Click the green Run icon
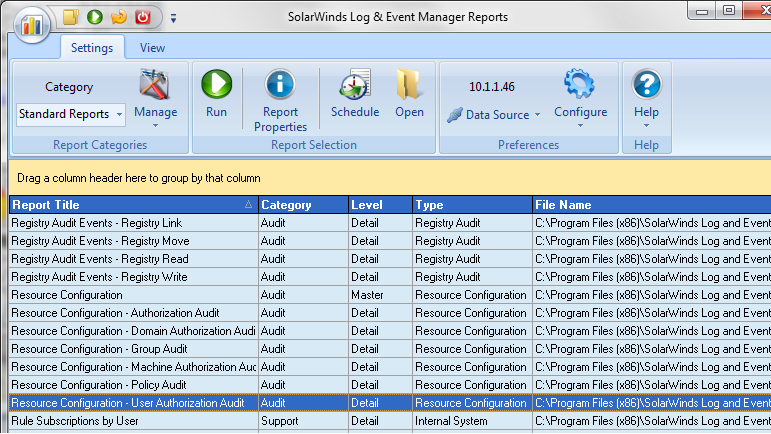The height and width of the screenshot is (434, 771). click(216, 84)
